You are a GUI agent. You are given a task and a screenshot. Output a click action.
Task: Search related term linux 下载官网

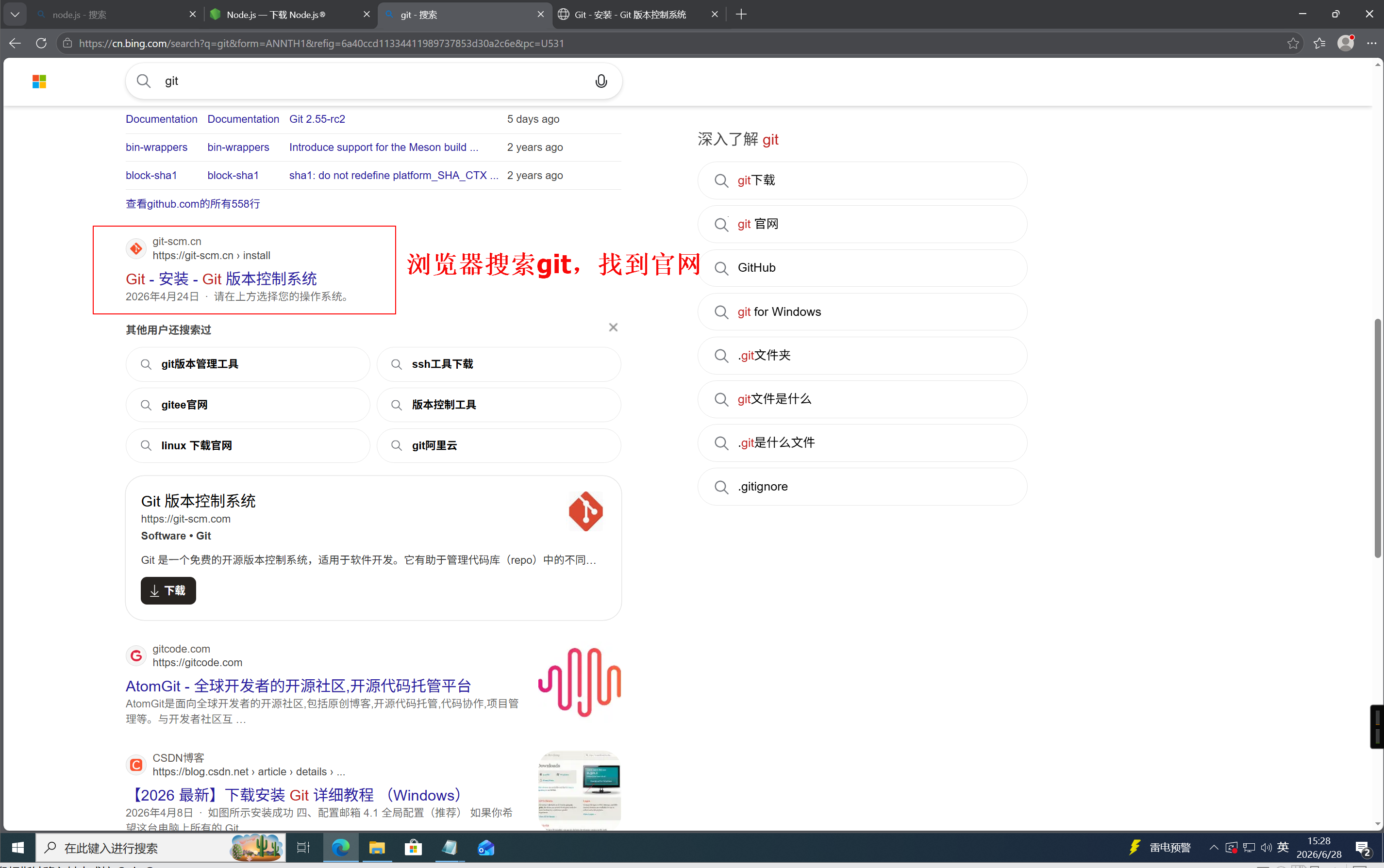tap(248, 445)
